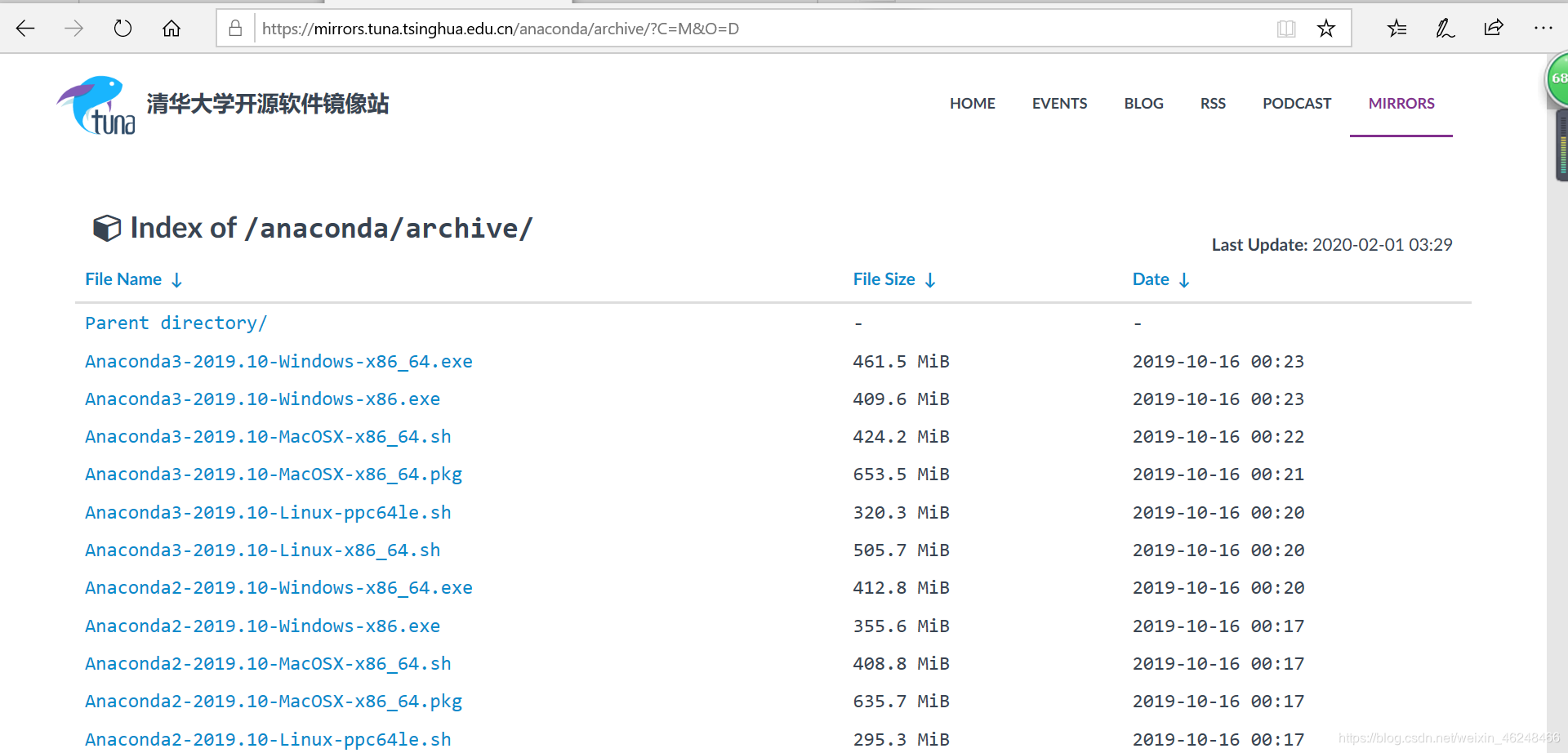Download Anaconda2-2019.10-Windows-x86_64.exe

coord(278,588)
